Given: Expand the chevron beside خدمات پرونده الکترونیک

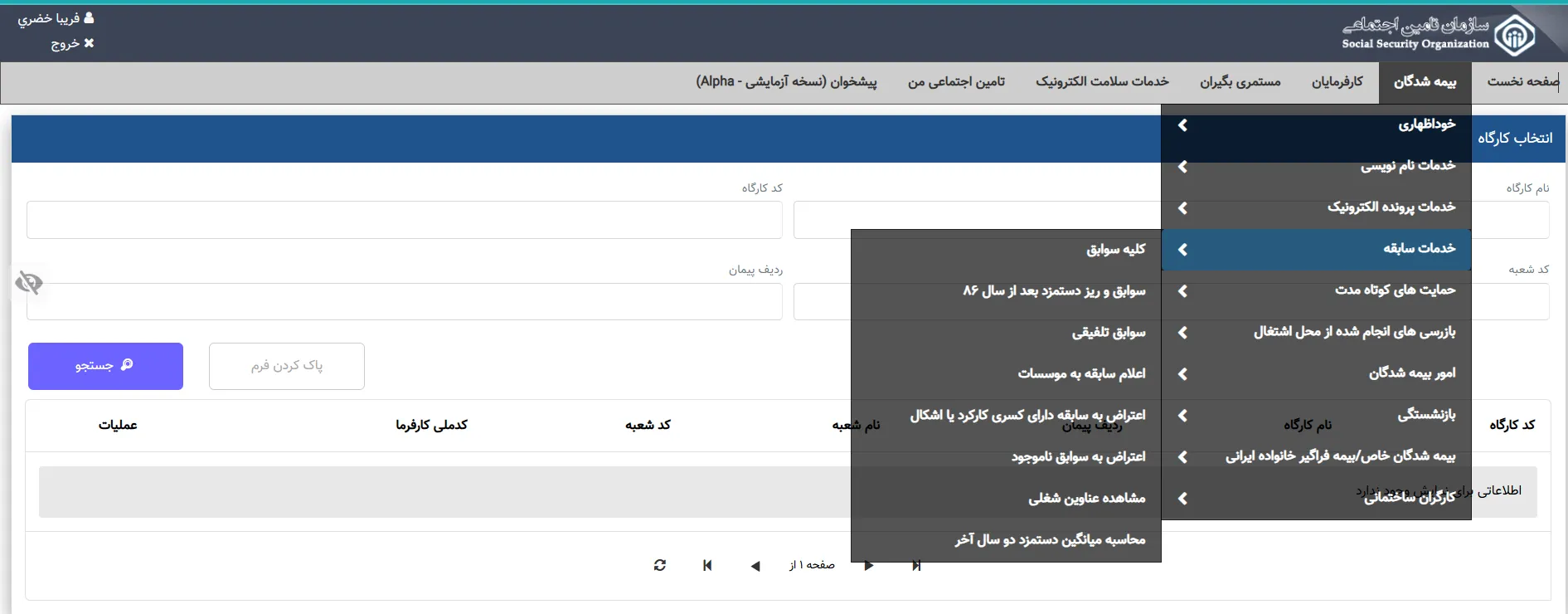Looking at the screenshot, I should (x=1183, y=208).
